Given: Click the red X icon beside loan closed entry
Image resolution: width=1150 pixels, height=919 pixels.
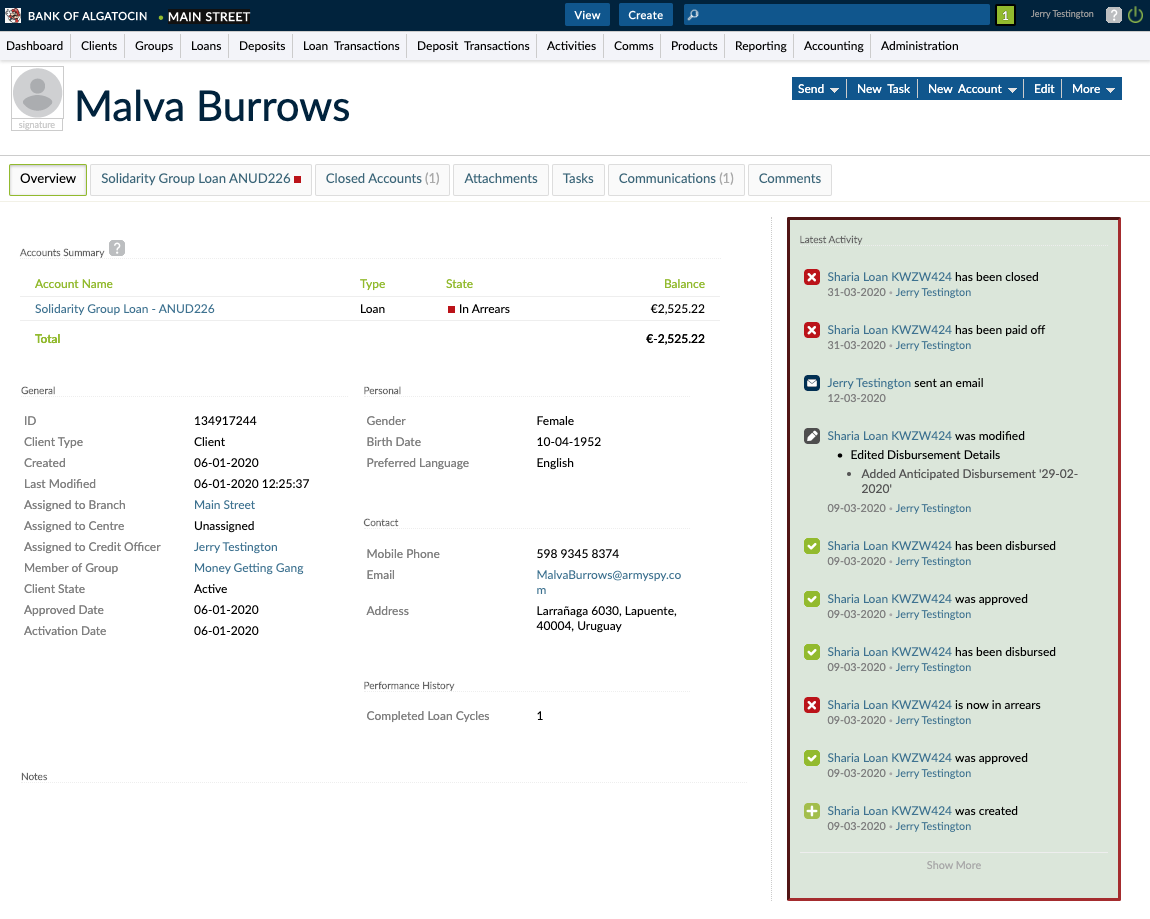Looking at the screenshot, I should pyautogui.click(x=811, y=277).
